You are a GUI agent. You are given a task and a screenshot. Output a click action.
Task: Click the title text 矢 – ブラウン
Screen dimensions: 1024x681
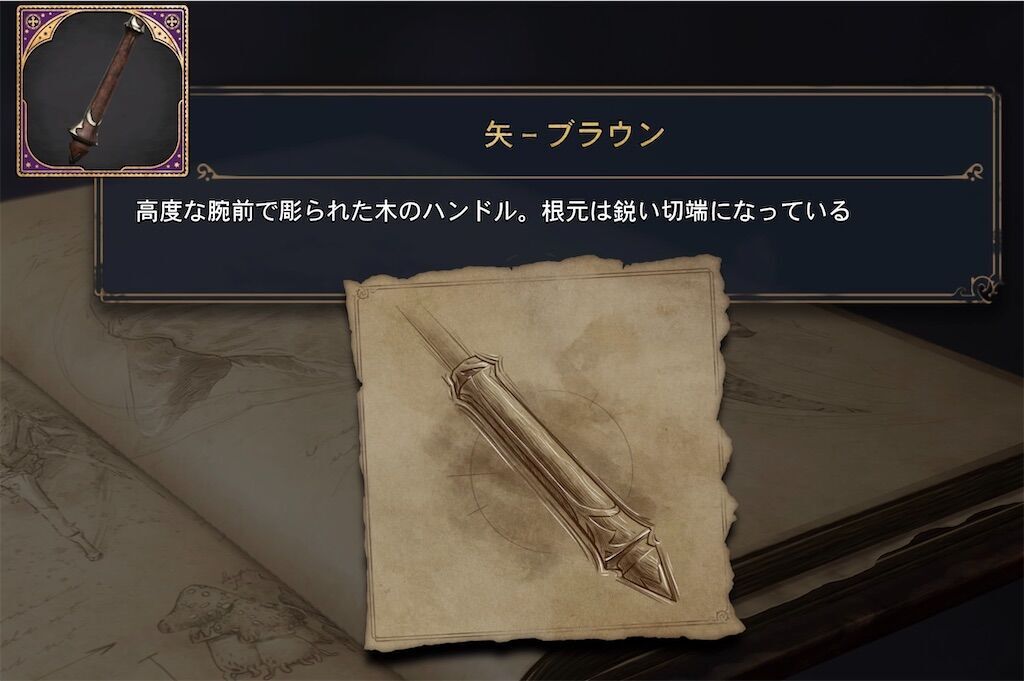coord(574,134)
